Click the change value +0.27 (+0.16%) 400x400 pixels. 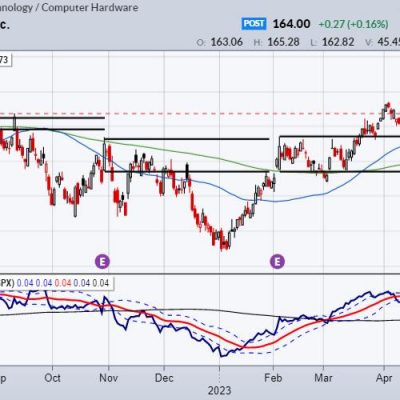(x=354, y=24)
